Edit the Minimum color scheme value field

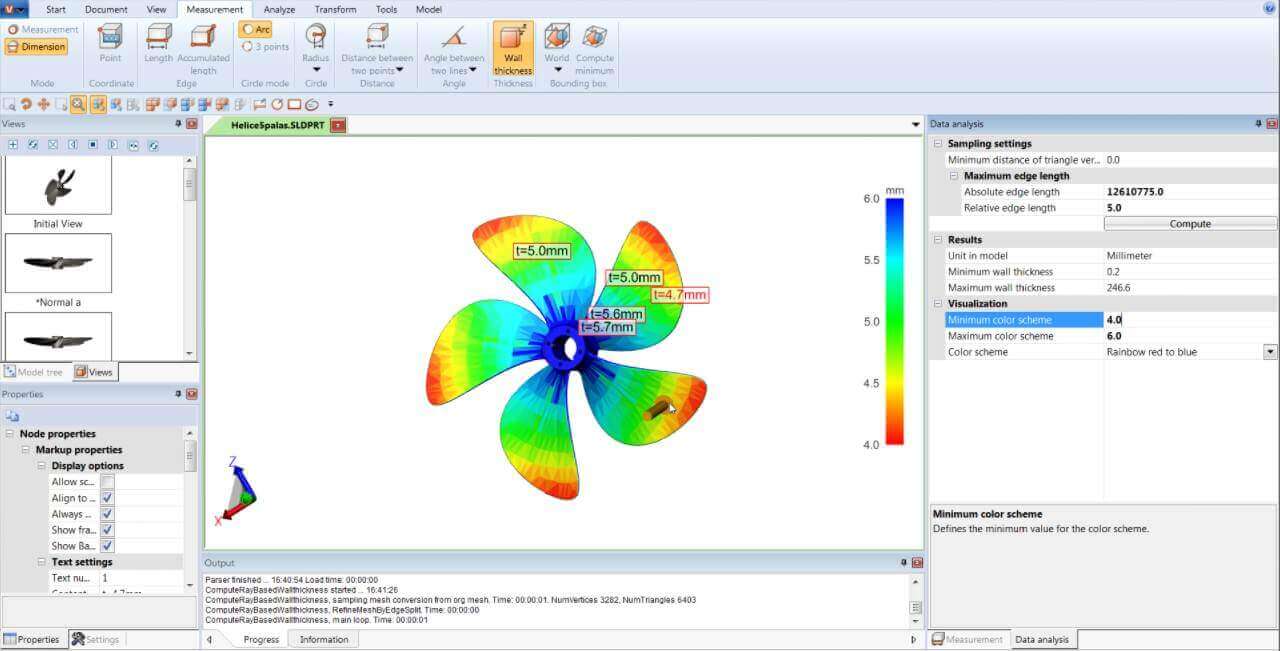pyautogui.click(x=1191, y=320)
